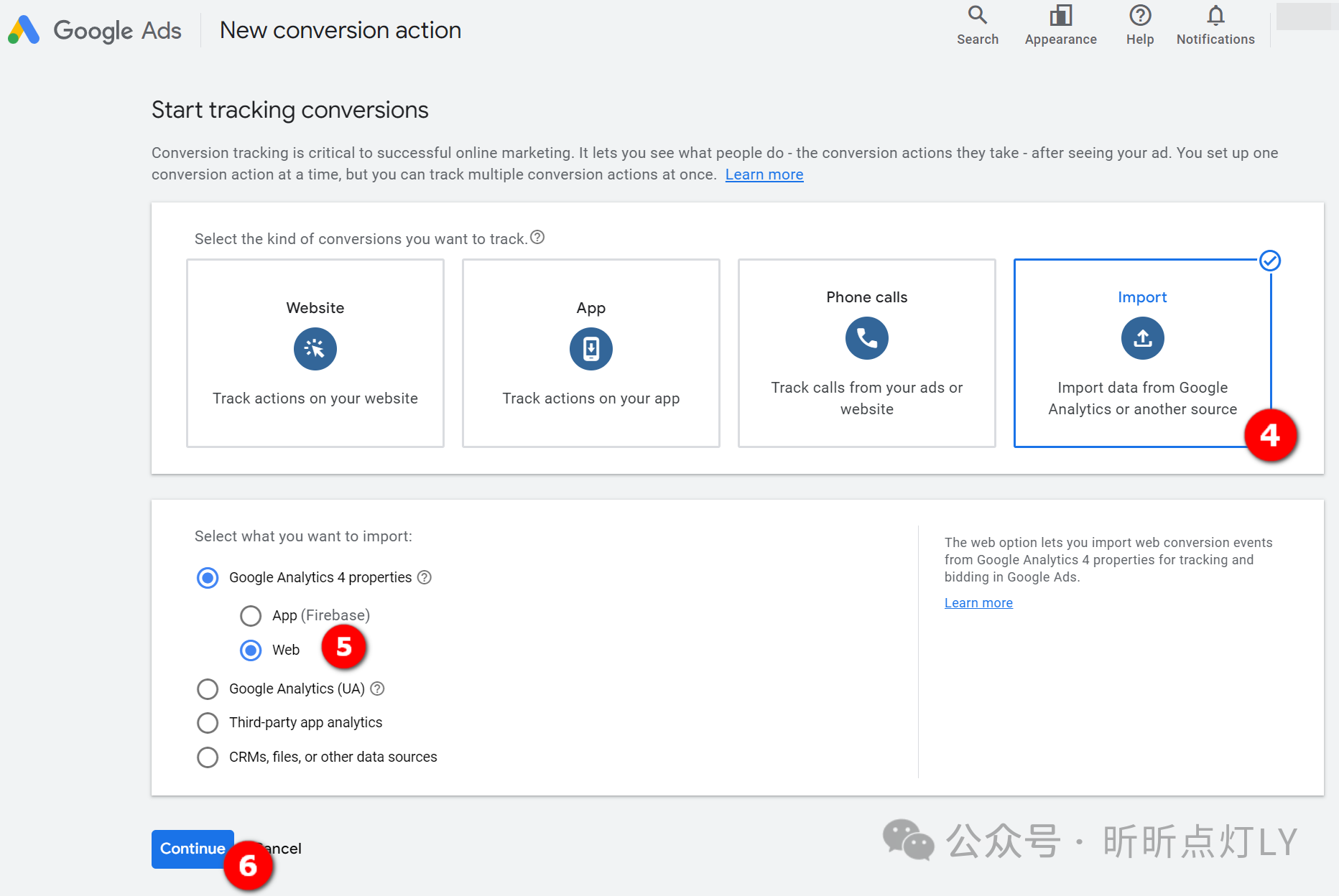Click the Google Ads logo
The width and height of the screenshot is (1339, 896).
coord(94,29)
